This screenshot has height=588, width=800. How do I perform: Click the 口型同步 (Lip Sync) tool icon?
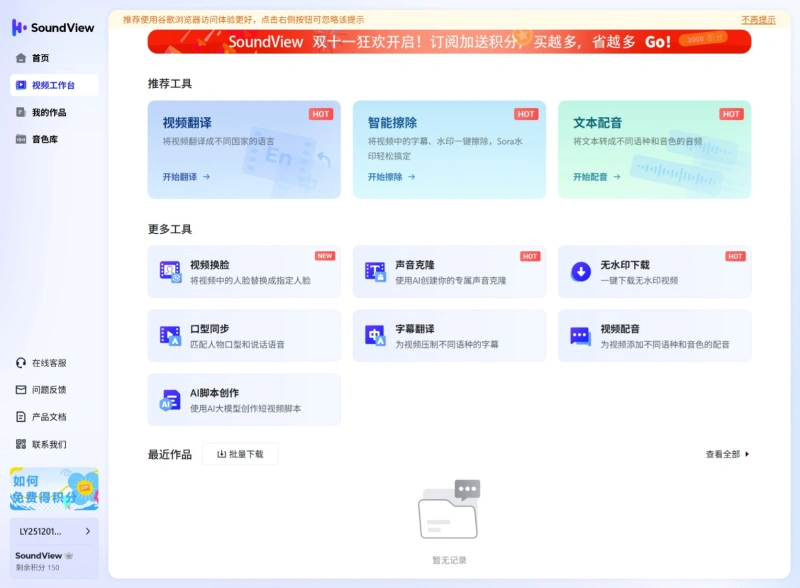click(x=172, y=335)
